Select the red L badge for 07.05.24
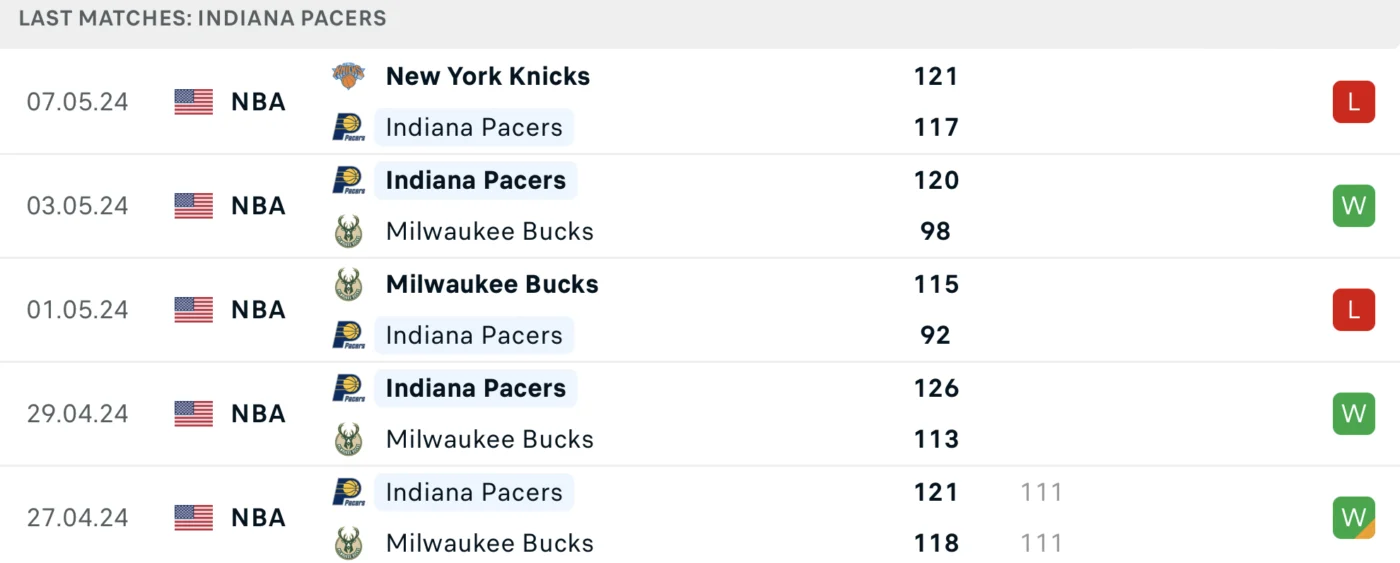The height and width of the screenshot is (563, 1400). coord(1354,102)
